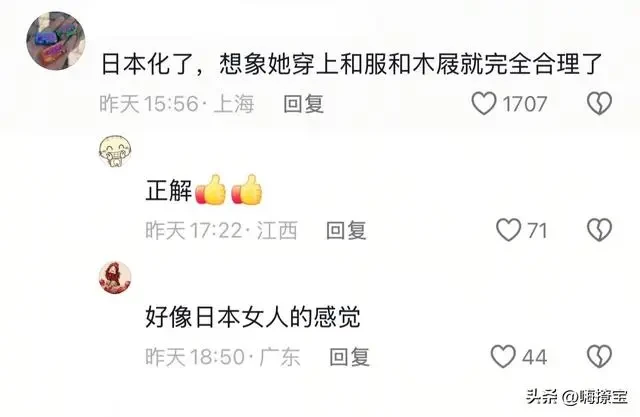Click 回复 under the 广东 reply
The width and height of the screenshot is (640, 417).
coord(349,357)
